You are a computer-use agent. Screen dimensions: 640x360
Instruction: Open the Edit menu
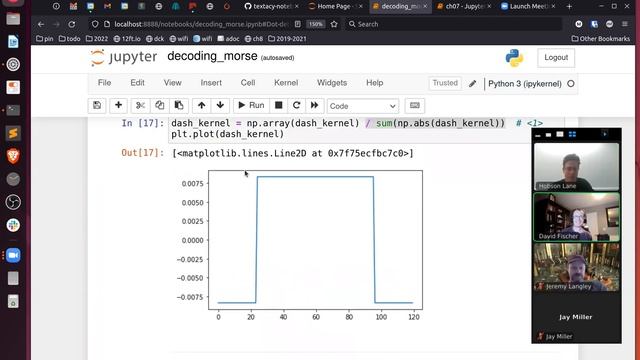tap(137, 83)
